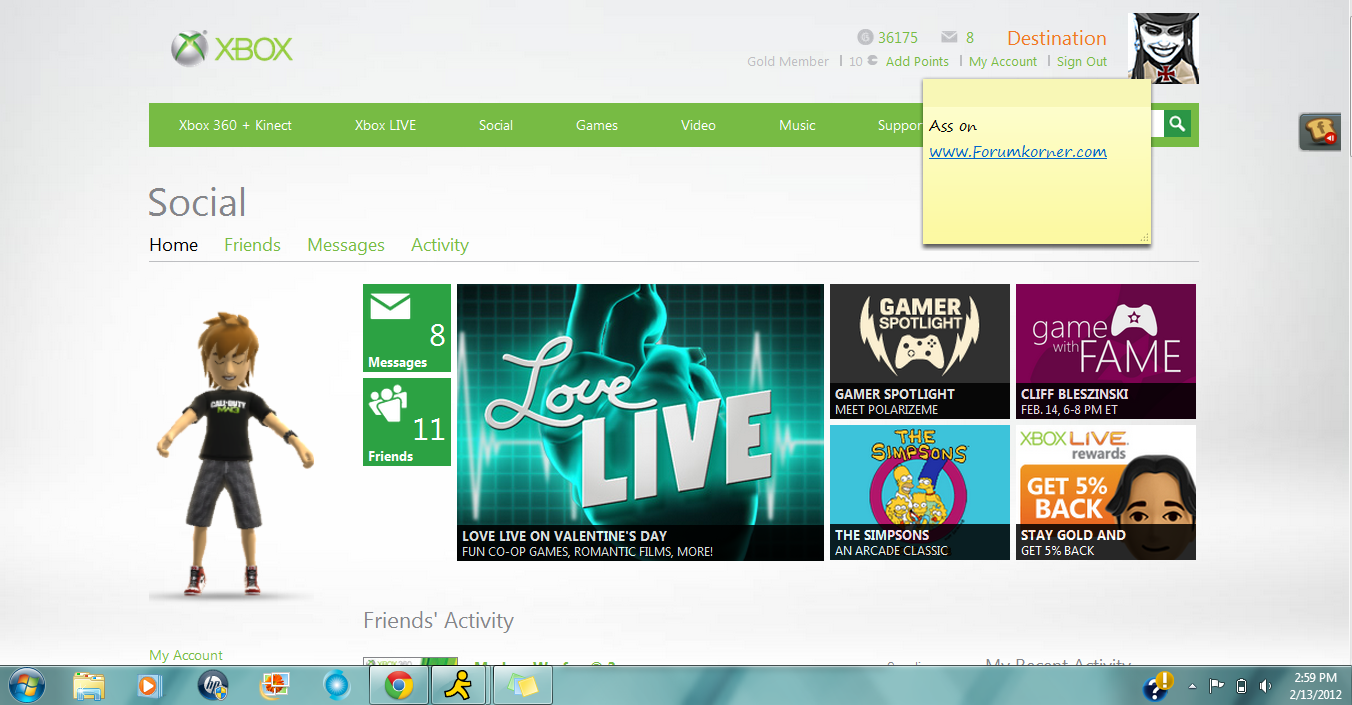Viewport: 1352px width, 705px height.
Task: Open the Xbox 360 + Kinect menu
Action: point(235,125)
